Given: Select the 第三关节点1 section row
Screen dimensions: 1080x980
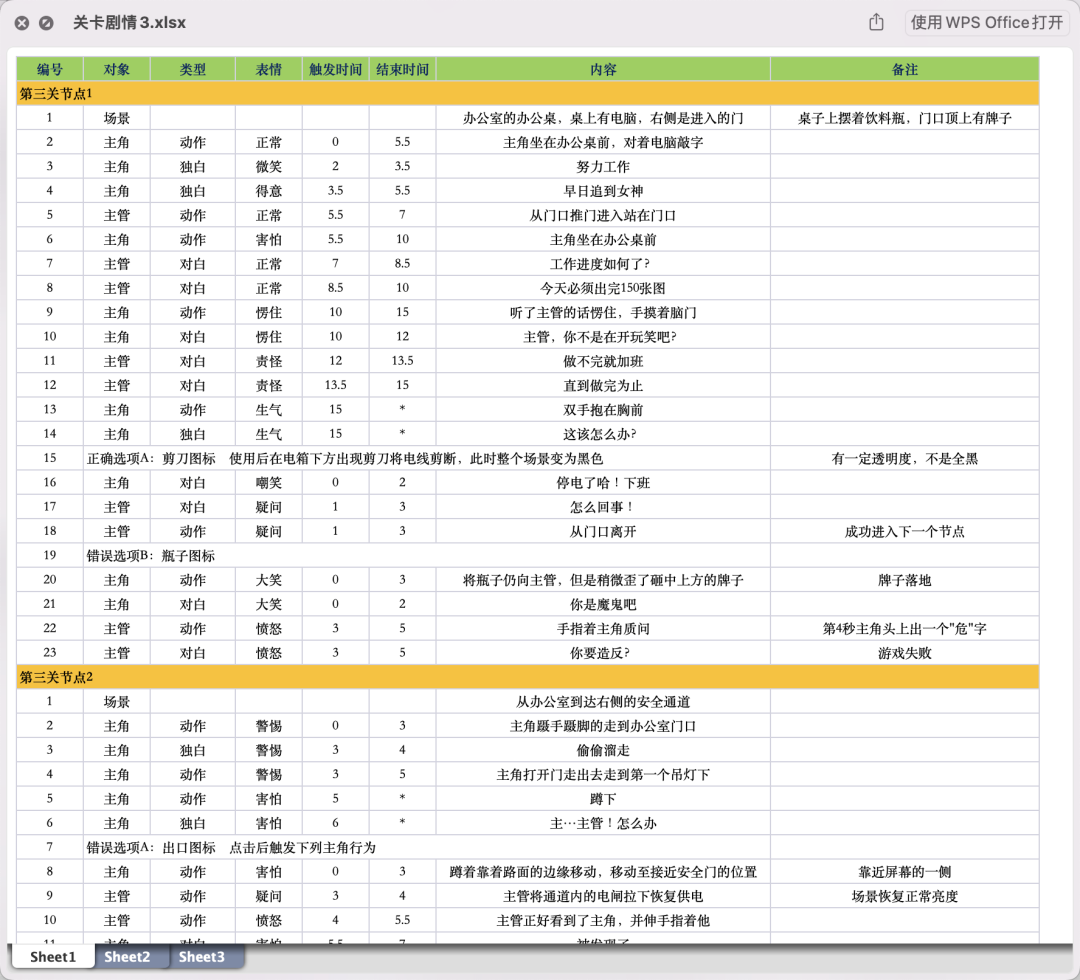Looking at the screenshot, I should pos(528,94).
